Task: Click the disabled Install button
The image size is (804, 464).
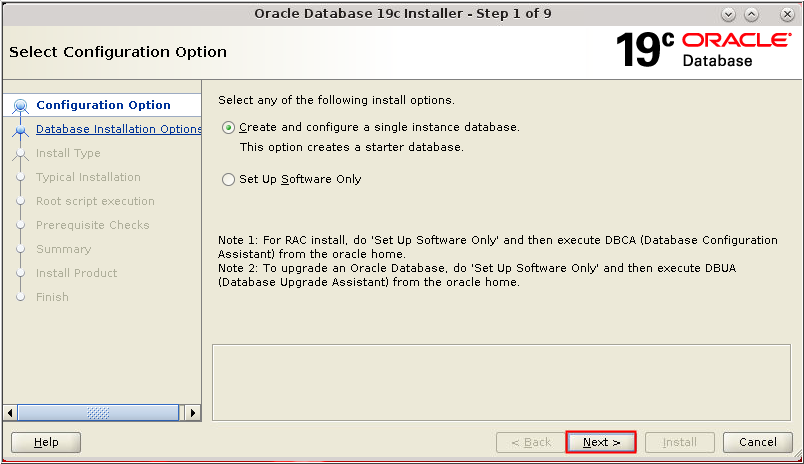Action: coord(679,442)
